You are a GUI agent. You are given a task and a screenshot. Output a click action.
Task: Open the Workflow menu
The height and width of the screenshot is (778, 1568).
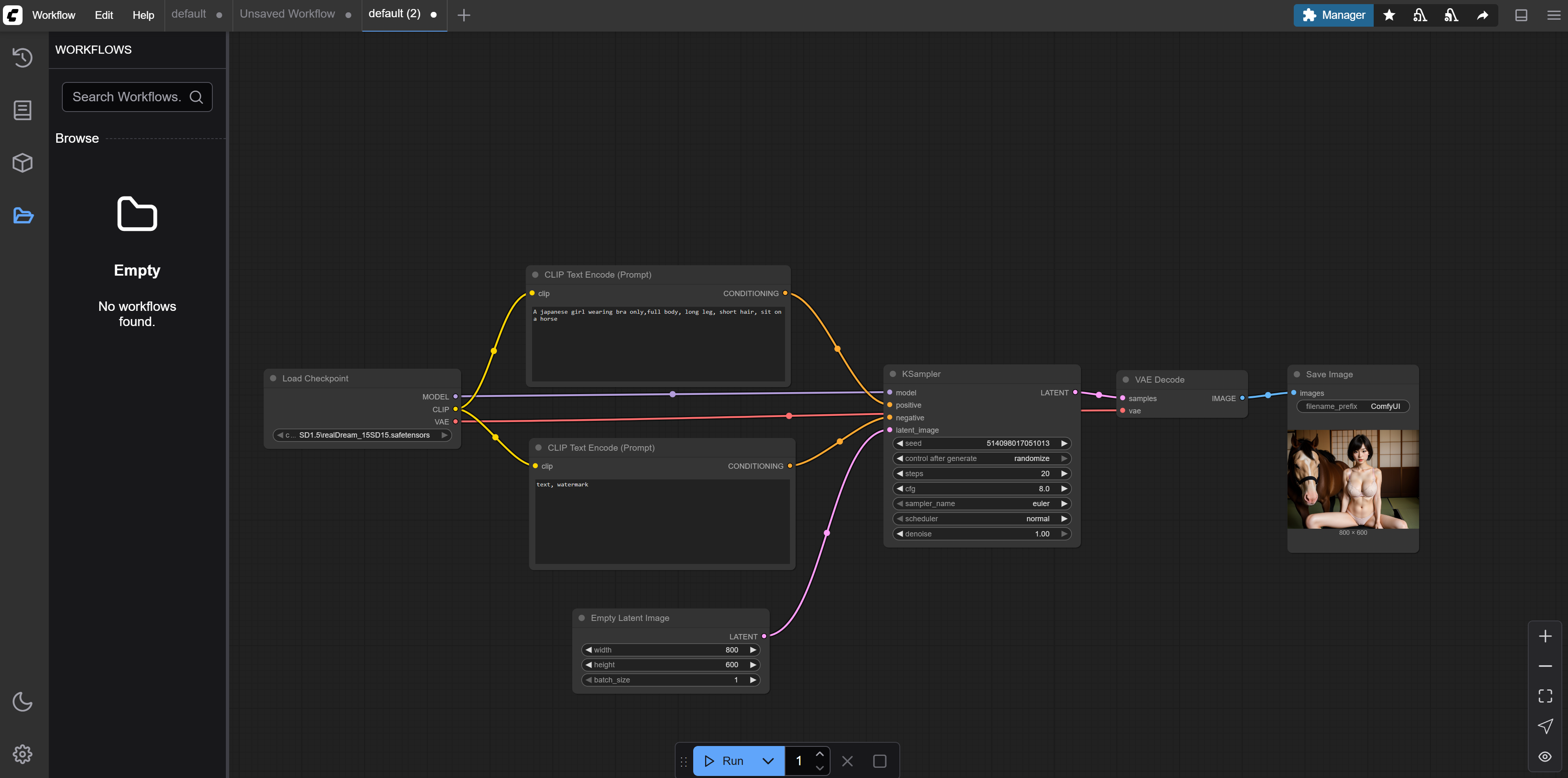tap(54, 15)
